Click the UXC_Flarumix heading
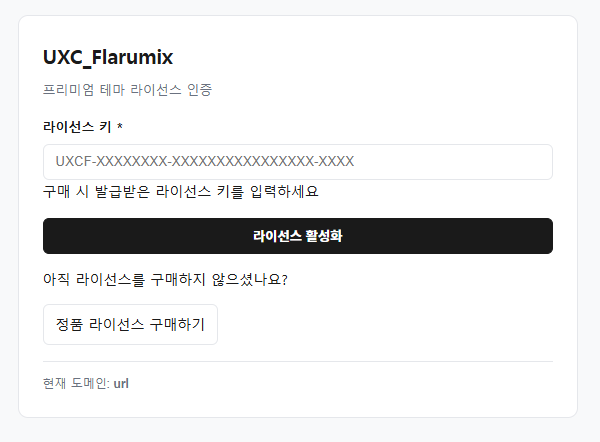Viewport: 600px width, 442px height. point(108,58)
